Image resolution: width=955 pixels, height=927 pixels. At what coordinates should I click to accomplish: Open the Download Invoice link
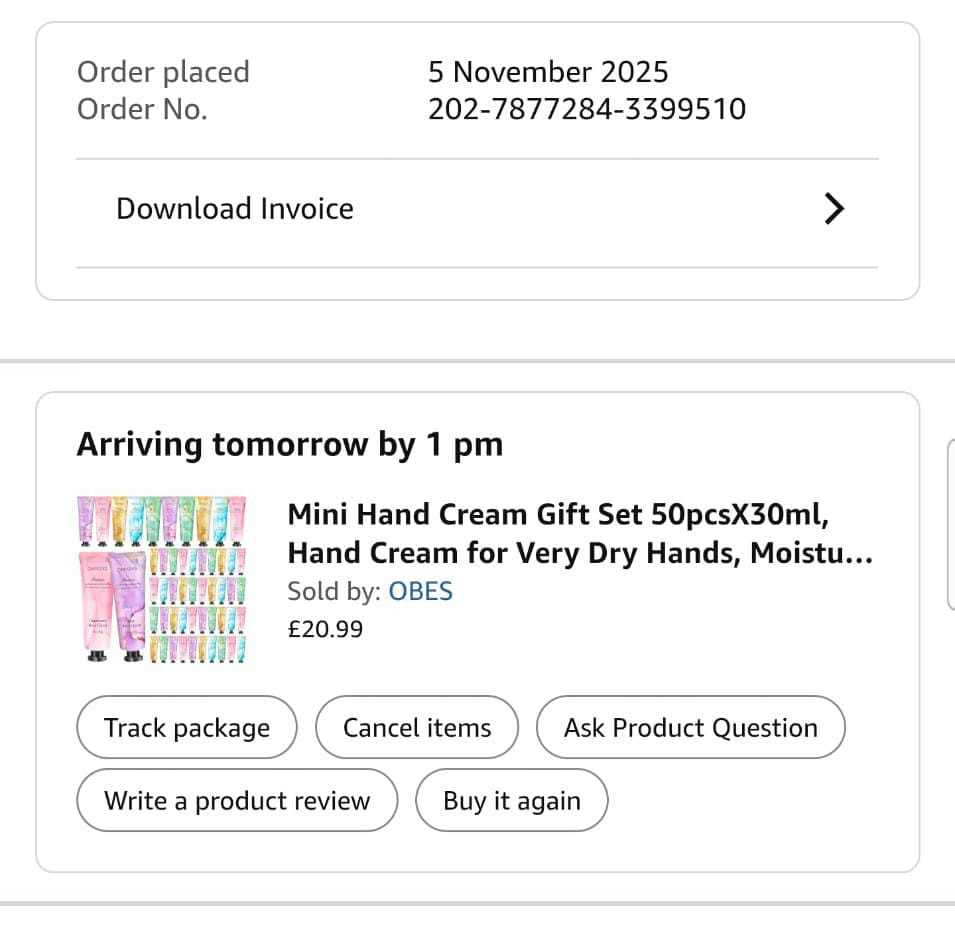point(235,209)
